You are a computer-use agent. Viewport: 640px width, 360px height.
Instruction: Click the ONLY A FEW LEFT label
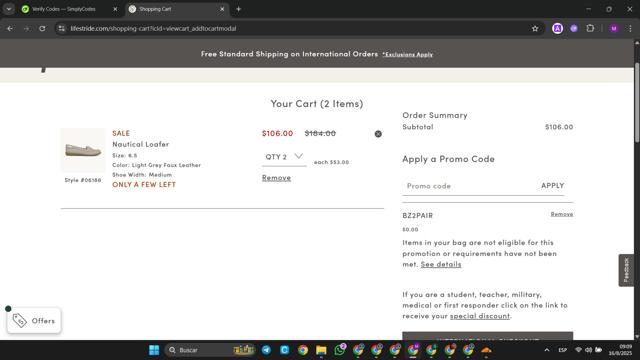[144, 184]
